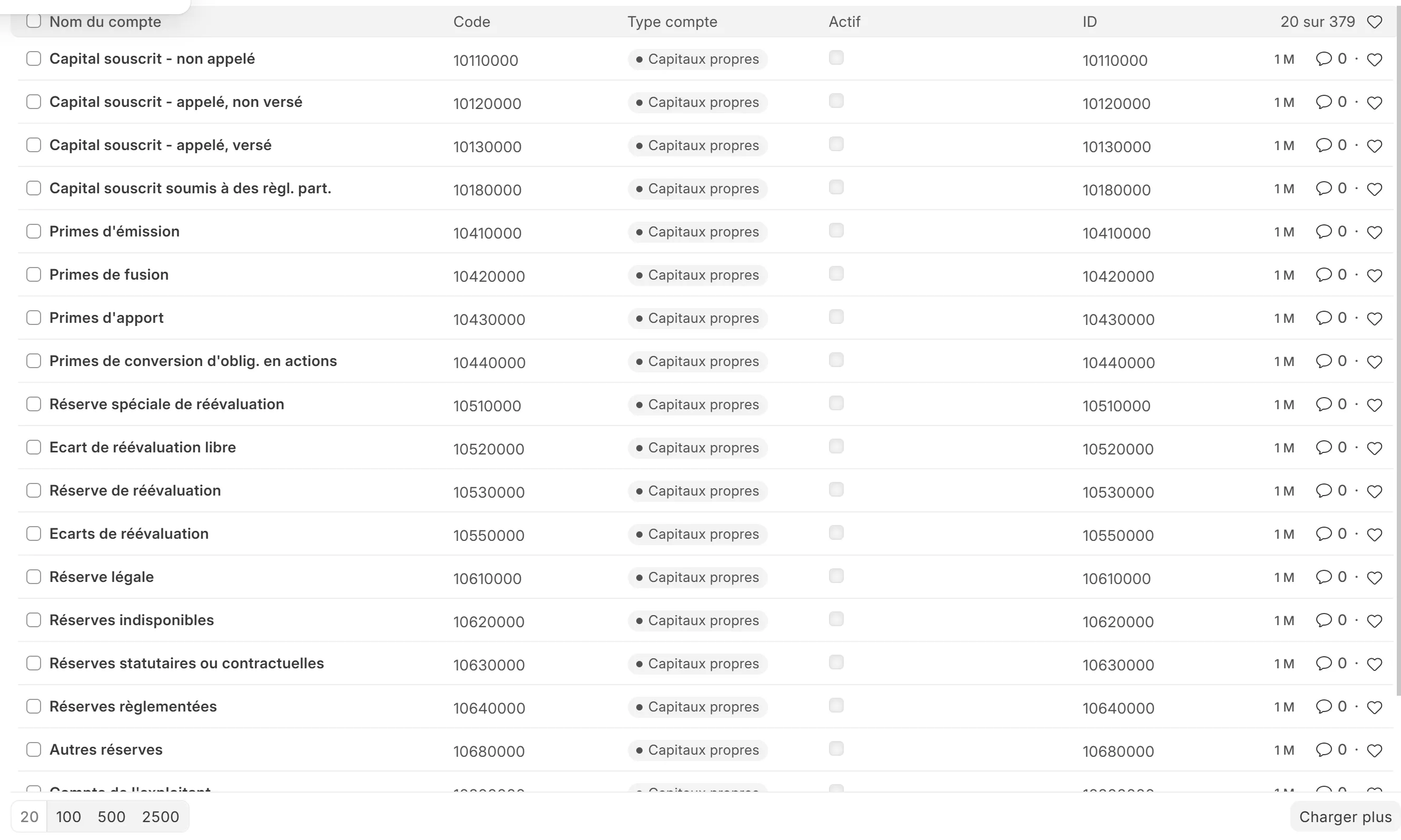Click ID value 10530000
Viewport: 1401px width, 840px height.
click(x=1118, y=492)
